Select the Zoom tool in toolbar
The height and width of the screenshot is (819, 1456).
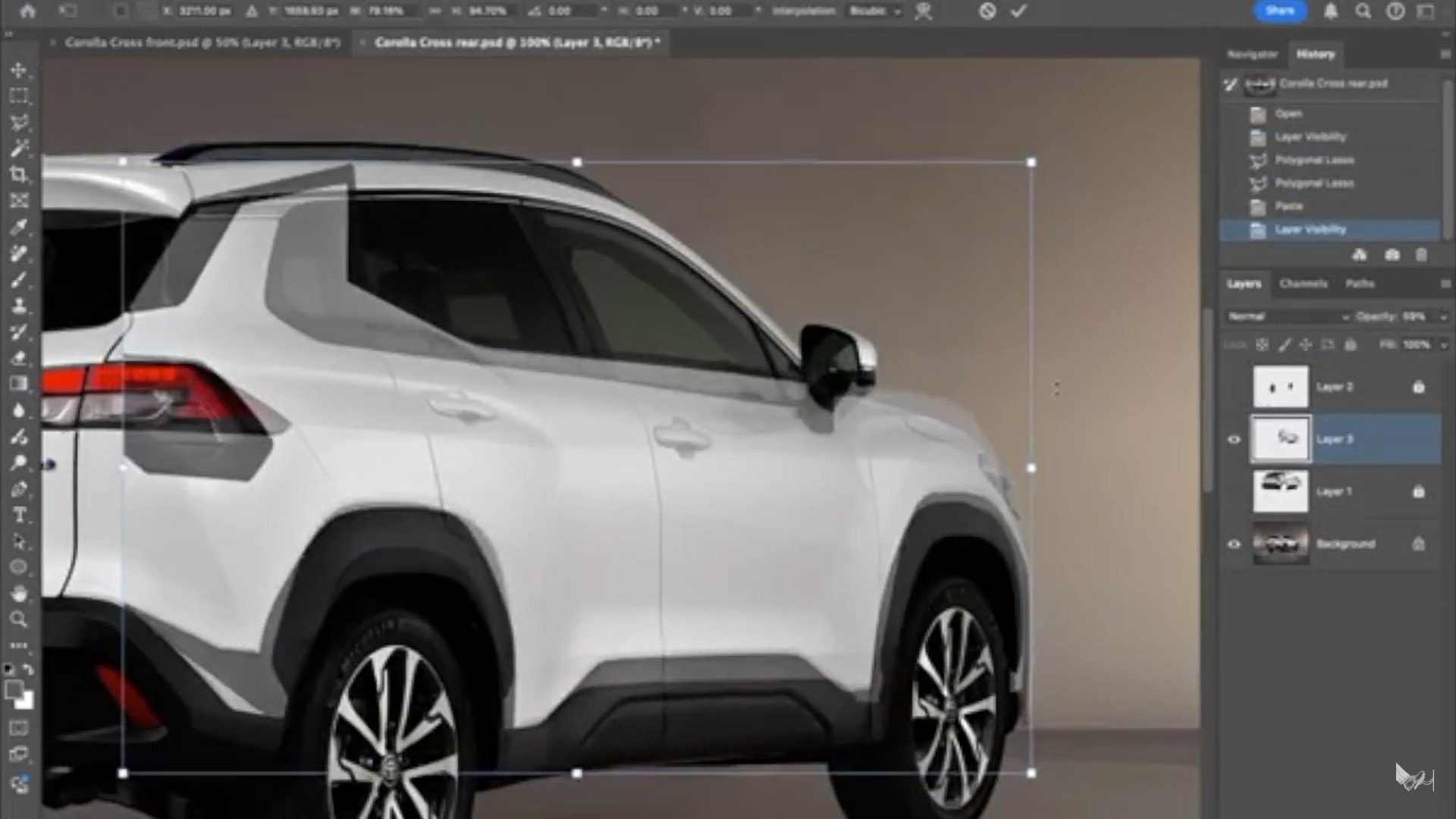19,620
